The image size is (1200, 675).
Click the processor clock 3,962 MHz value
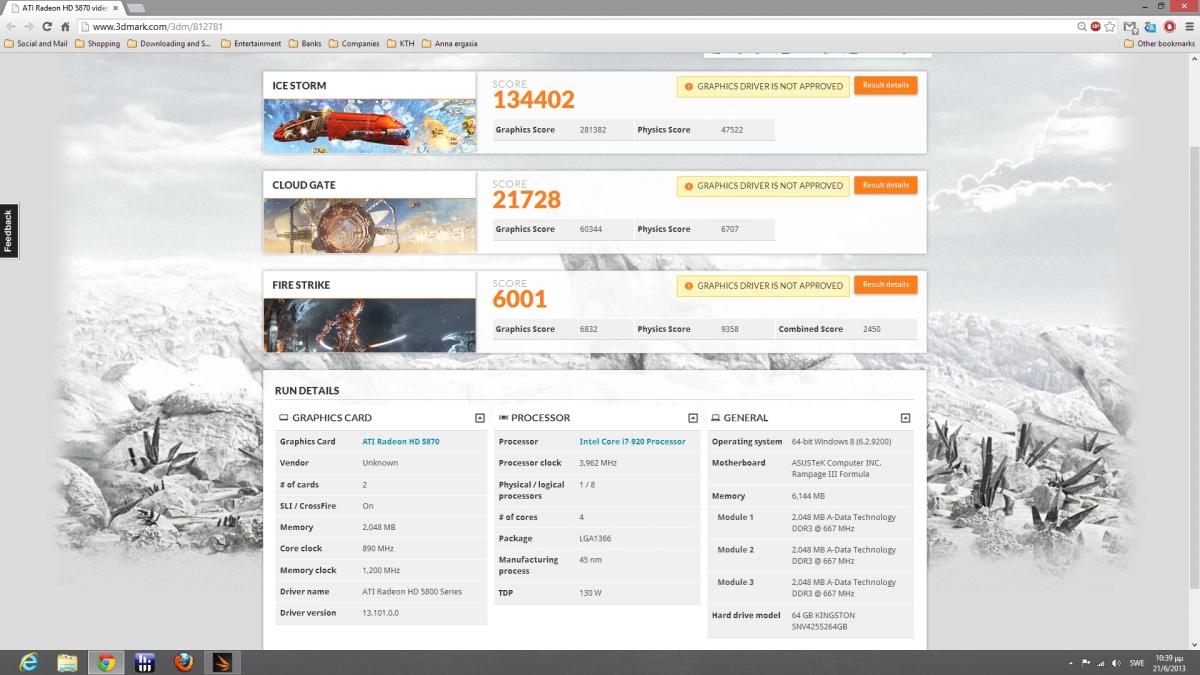(x=598, y=463)
